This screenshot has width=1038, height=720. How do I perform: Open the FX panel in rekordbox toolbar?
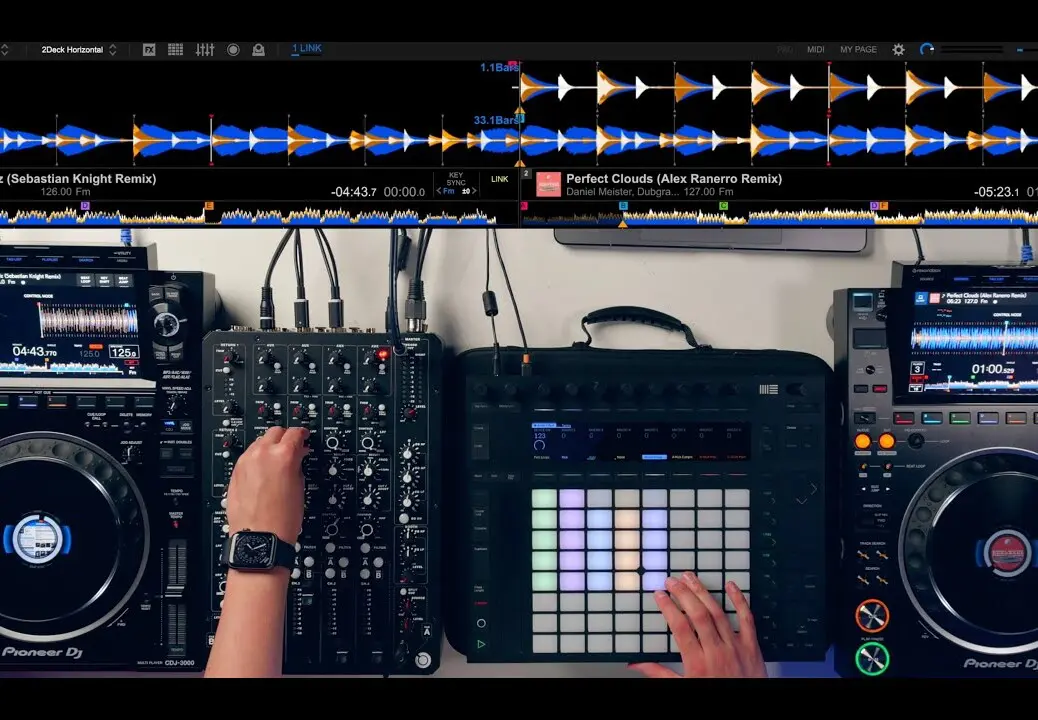[149, 50]
